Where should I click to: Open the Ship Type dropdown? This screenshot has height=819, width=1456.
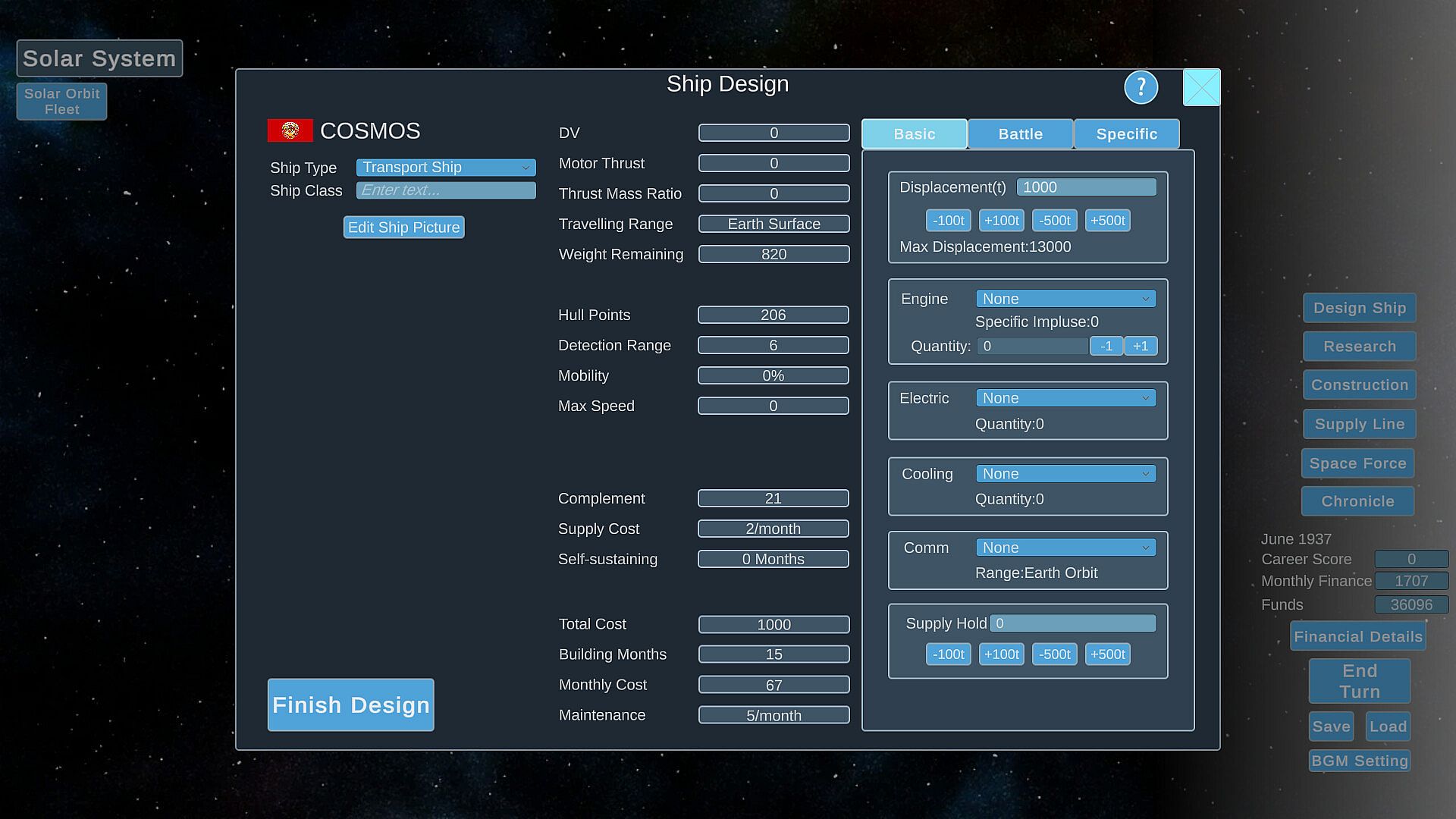(x=445, y=168)
